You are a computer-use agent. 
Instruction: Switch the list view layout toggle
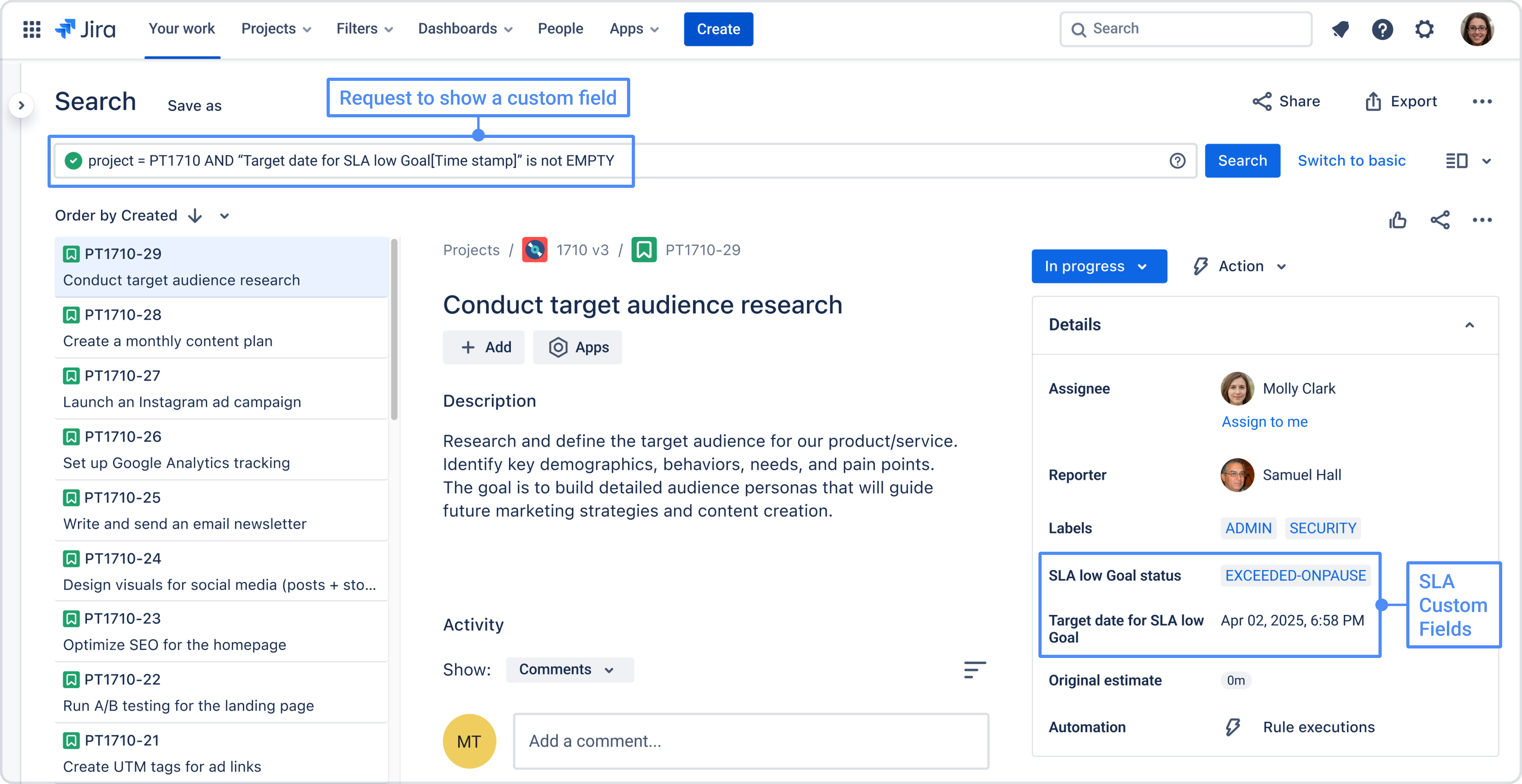point(1456,161)
